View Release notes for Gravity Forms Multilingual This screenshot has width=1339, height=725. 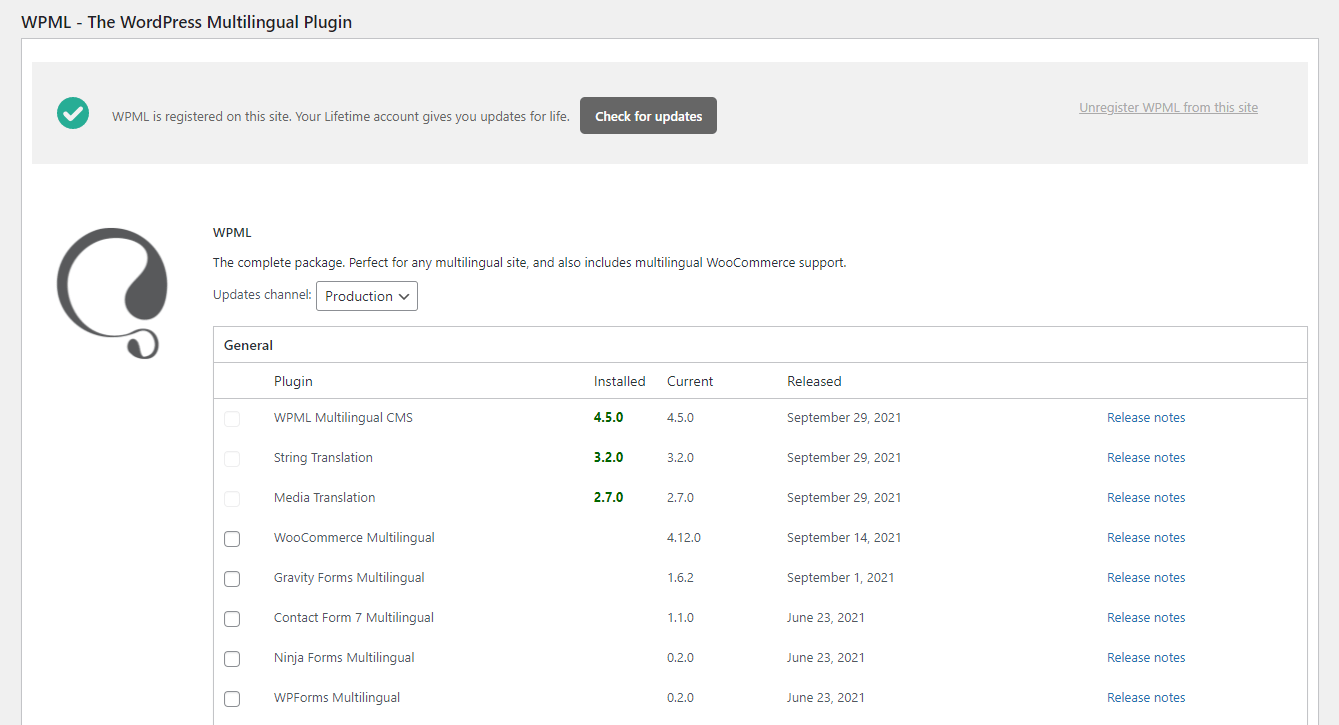click(1146, 578)
